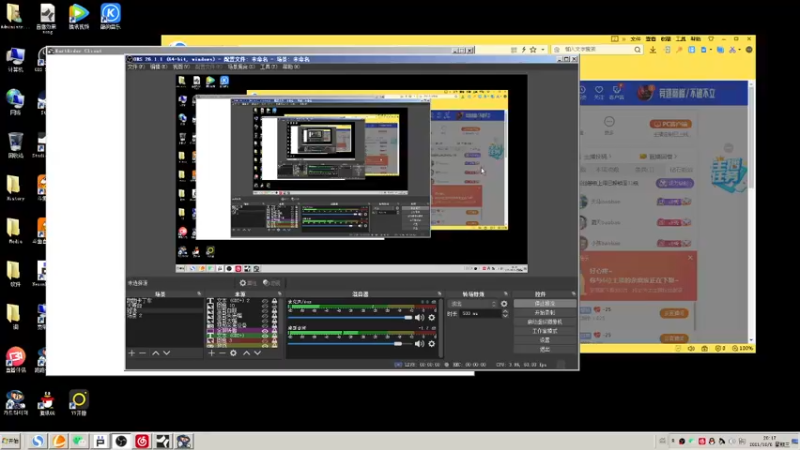Toggle visibility of yellow source row
The image size is (800, 450).
265,346
